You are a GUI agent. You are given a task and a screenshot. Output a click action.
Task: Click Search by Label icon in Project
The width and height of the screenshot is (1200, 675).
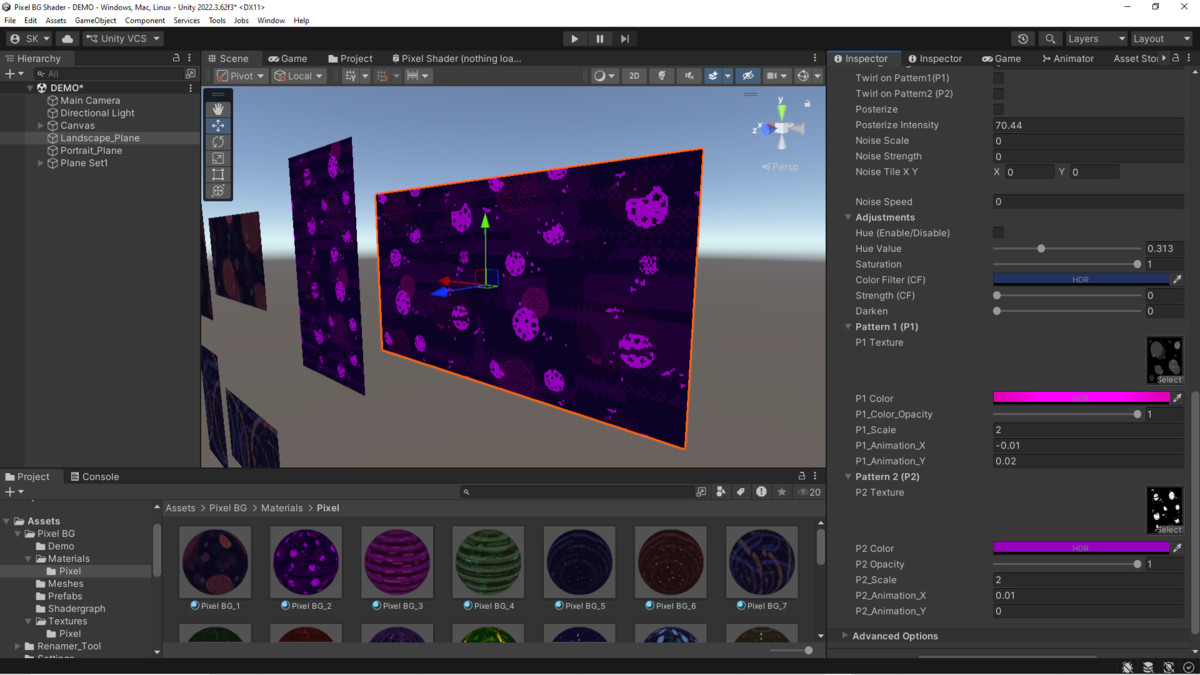[x=741, y=492]
